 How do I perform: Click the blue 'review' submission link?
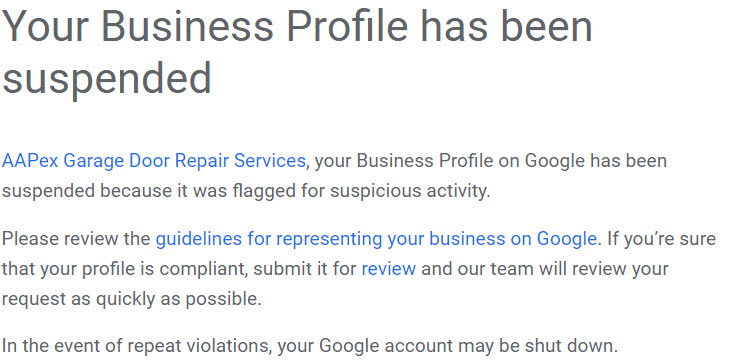point(388,269)
